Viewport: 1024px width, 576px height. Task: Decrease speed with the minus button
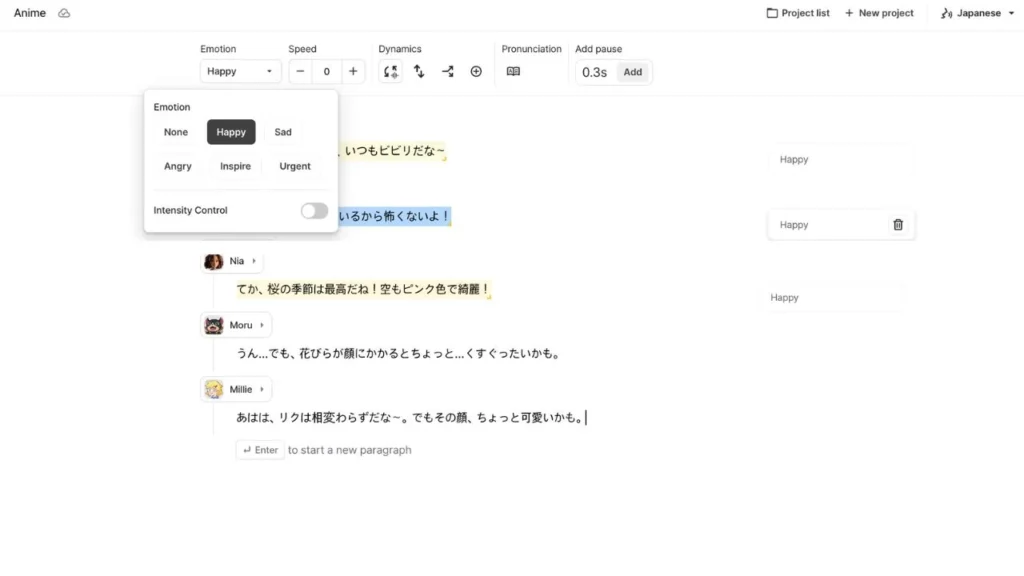pos(300,71)
